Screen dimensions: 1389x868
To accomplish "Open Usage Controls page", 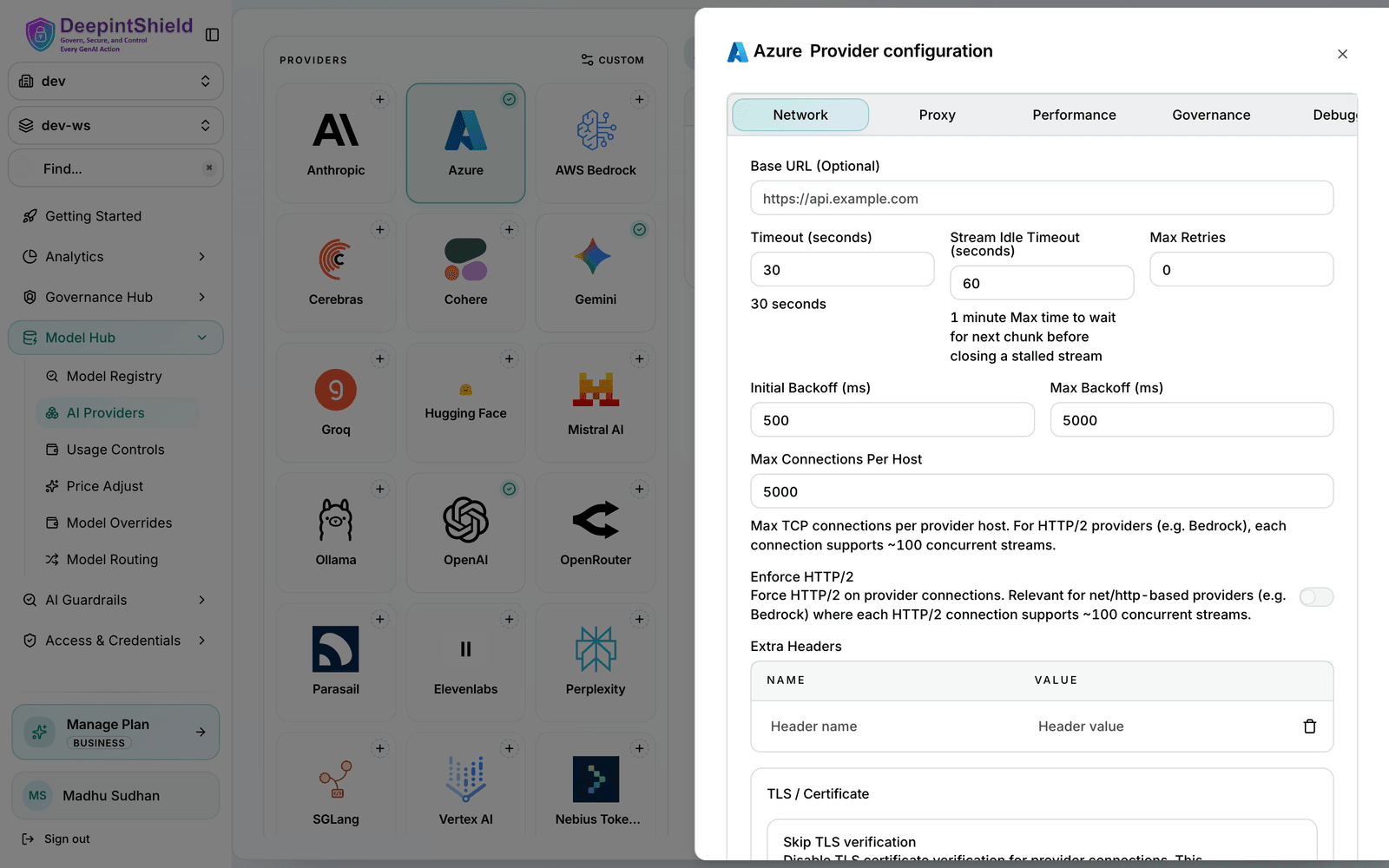I will pos(117,450).
